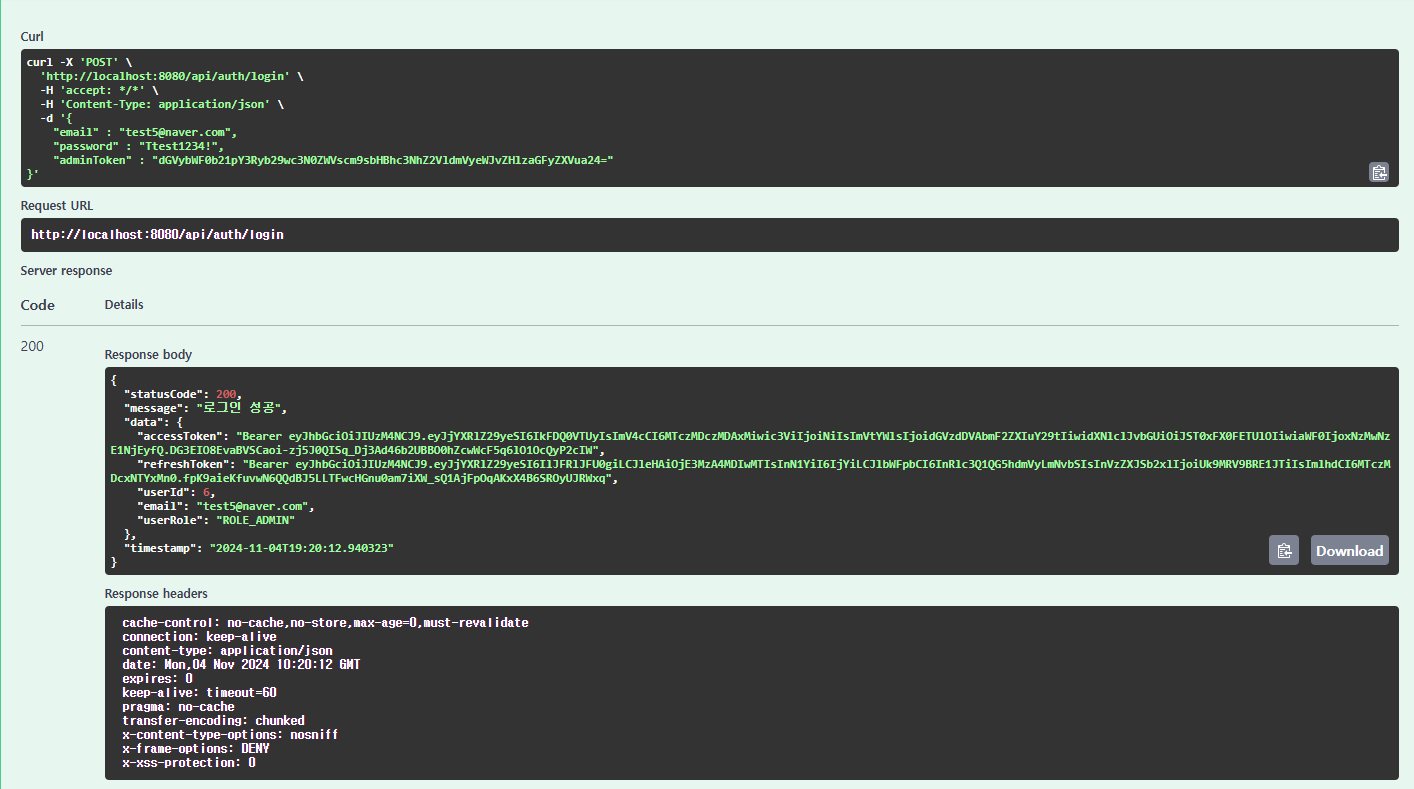Click the "Server response" heading
The height and width of the screenshot is (789, 1414).
66,270
